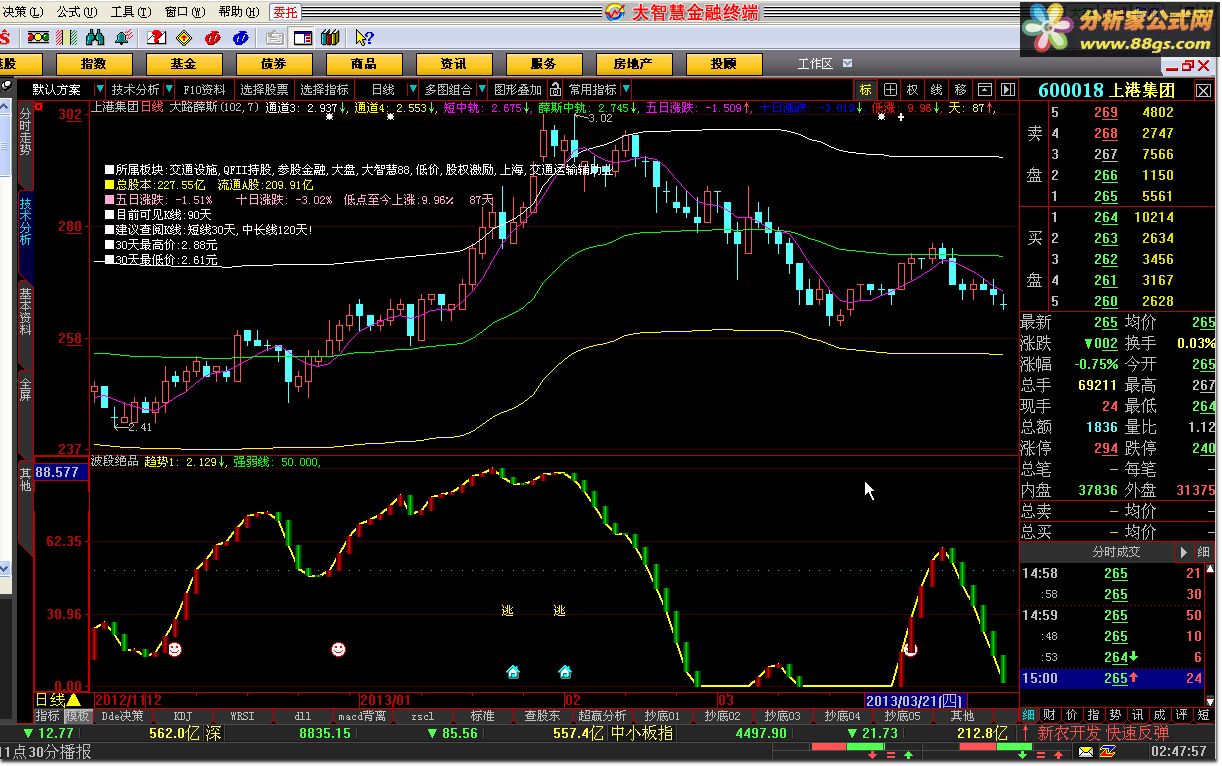Click the 权 adjustment button
This screenshot has height=766, width=1222.
(x=913, y=89)
